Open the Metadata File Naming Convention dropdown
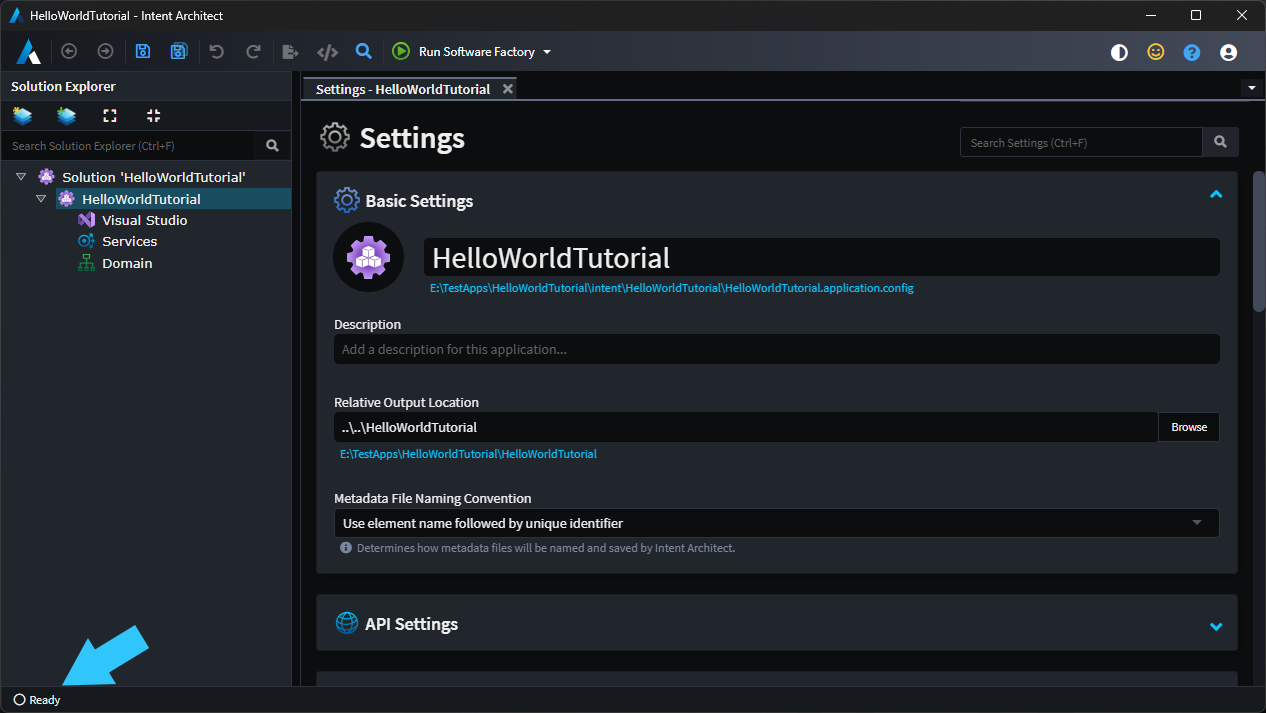 777,523
